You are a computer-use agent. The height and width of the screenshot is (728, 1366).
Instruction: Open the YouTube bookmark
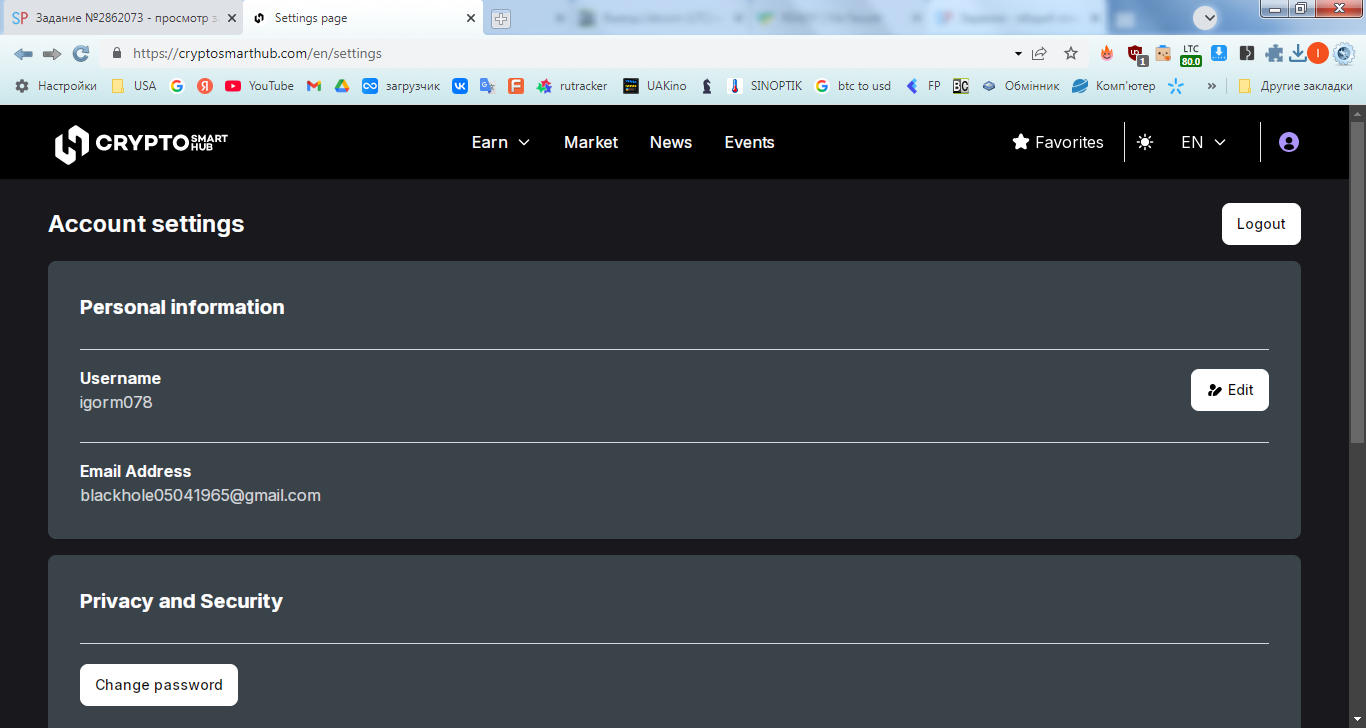click(x=259, y=86)
